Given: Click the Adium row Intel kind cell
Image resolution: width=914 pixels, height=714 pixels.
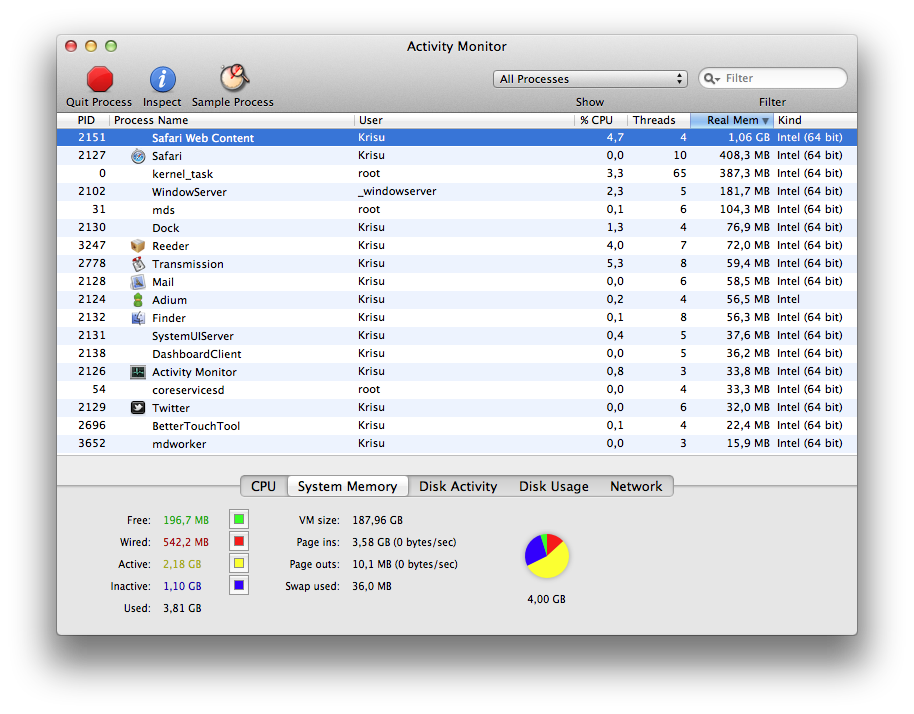Looking at the screenshot, I should click(x=788, y=300).
